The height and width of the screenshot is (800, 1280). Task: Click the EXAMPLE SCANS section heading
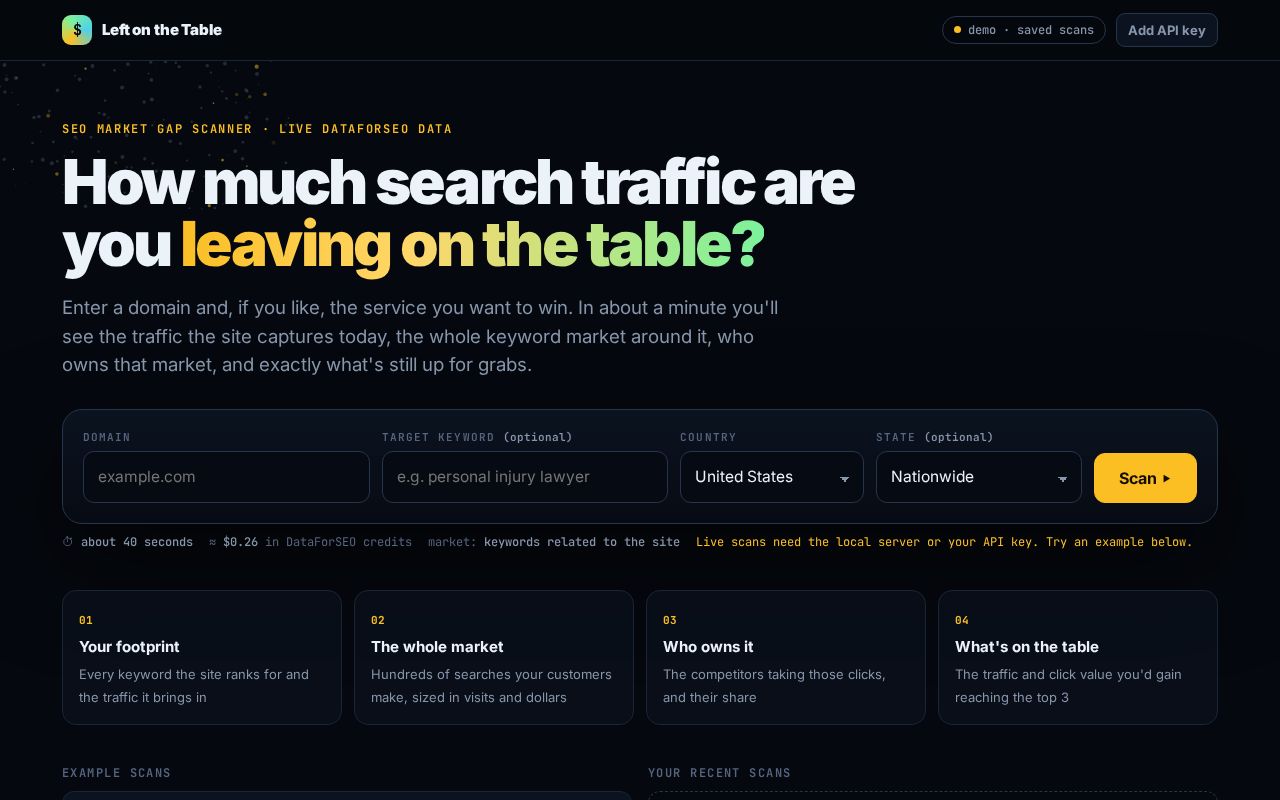click(x=116, y=773)
